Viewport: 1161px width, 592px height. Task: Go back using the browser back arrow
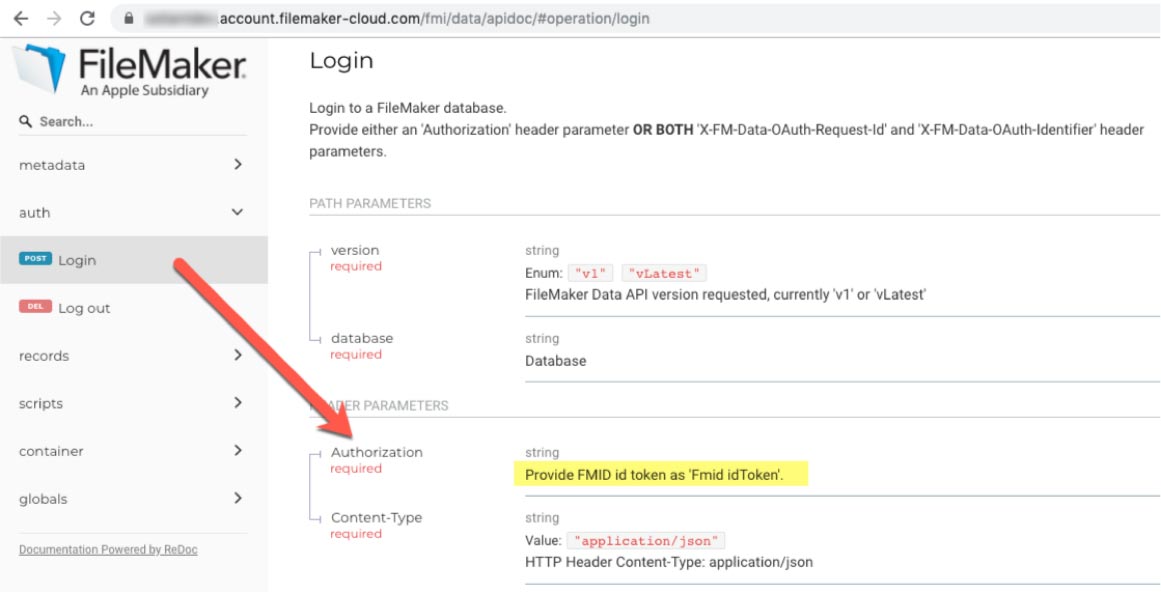pyautogui.click(x=21, y=18)
